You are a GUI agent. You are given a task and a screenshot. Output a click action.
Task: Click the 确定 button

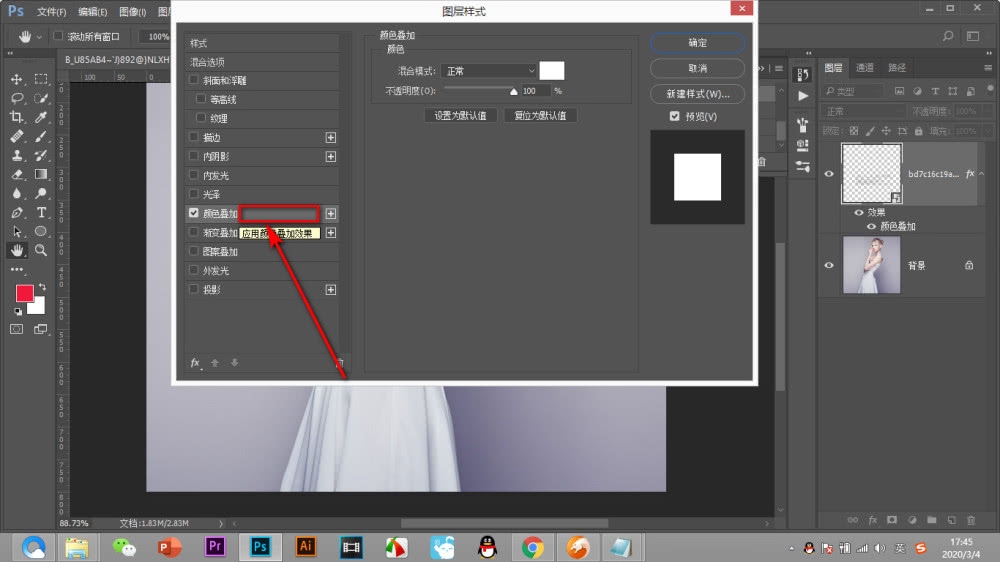[x=698, y=43]
